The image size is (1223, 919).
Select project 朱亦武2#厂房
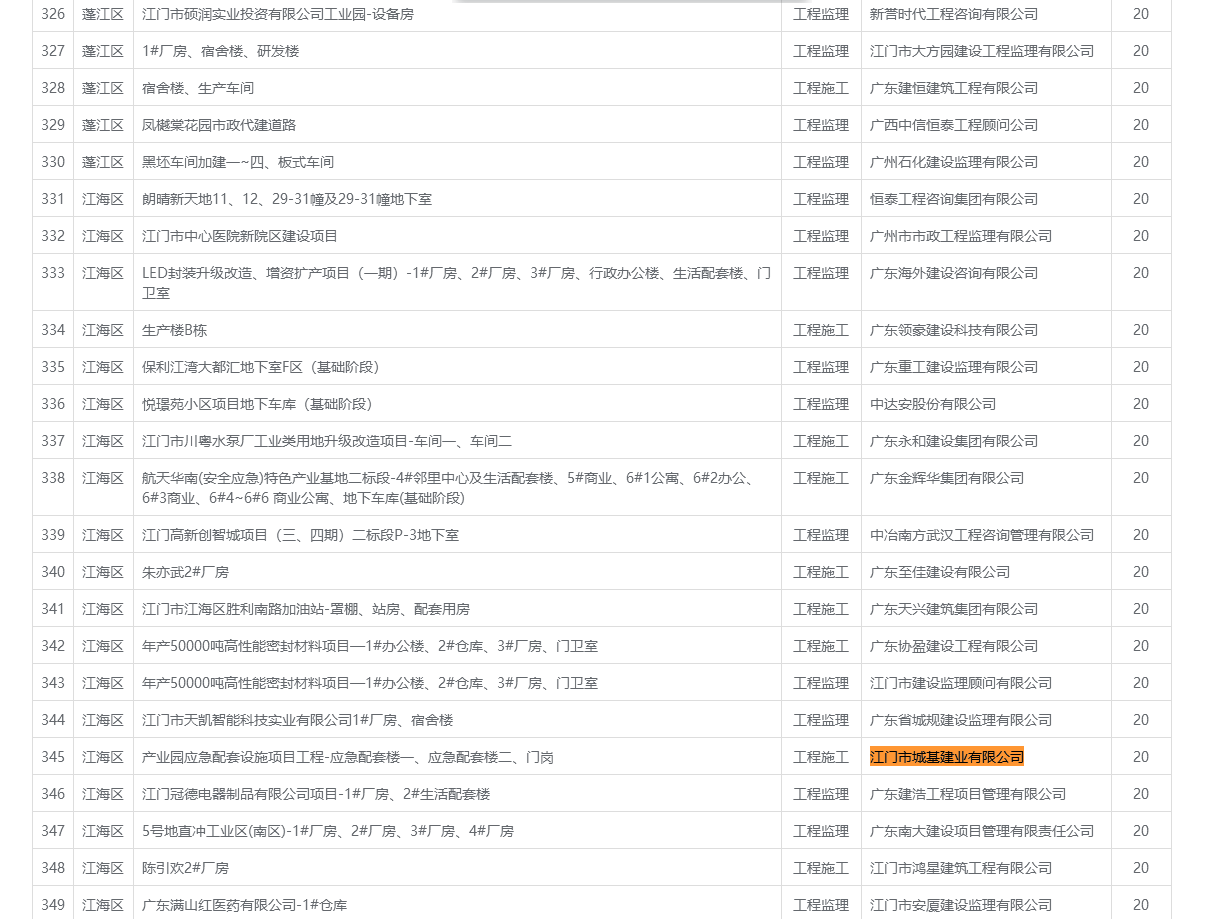click(186, 572)
